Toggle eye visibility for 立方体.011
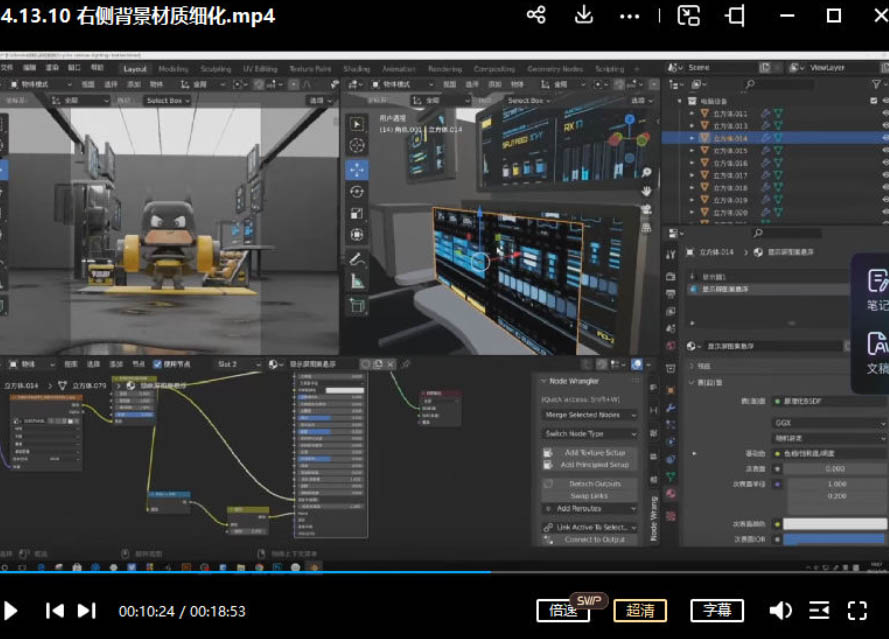The height and width of the screenshot is (639, 889). [x=885, y=113]
